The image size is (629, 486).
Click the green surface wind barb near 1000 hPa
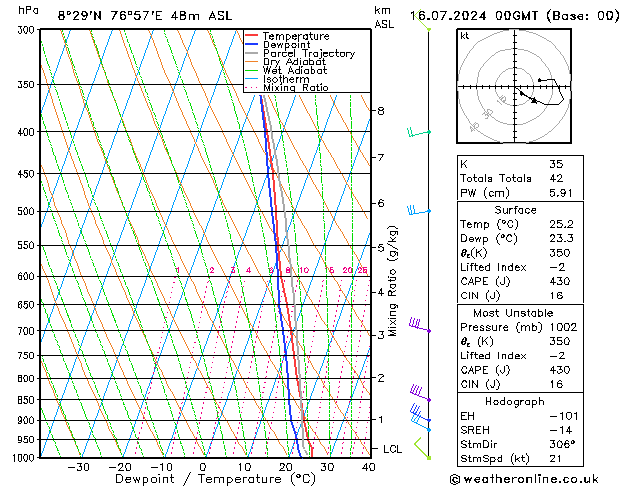point(422,448)
